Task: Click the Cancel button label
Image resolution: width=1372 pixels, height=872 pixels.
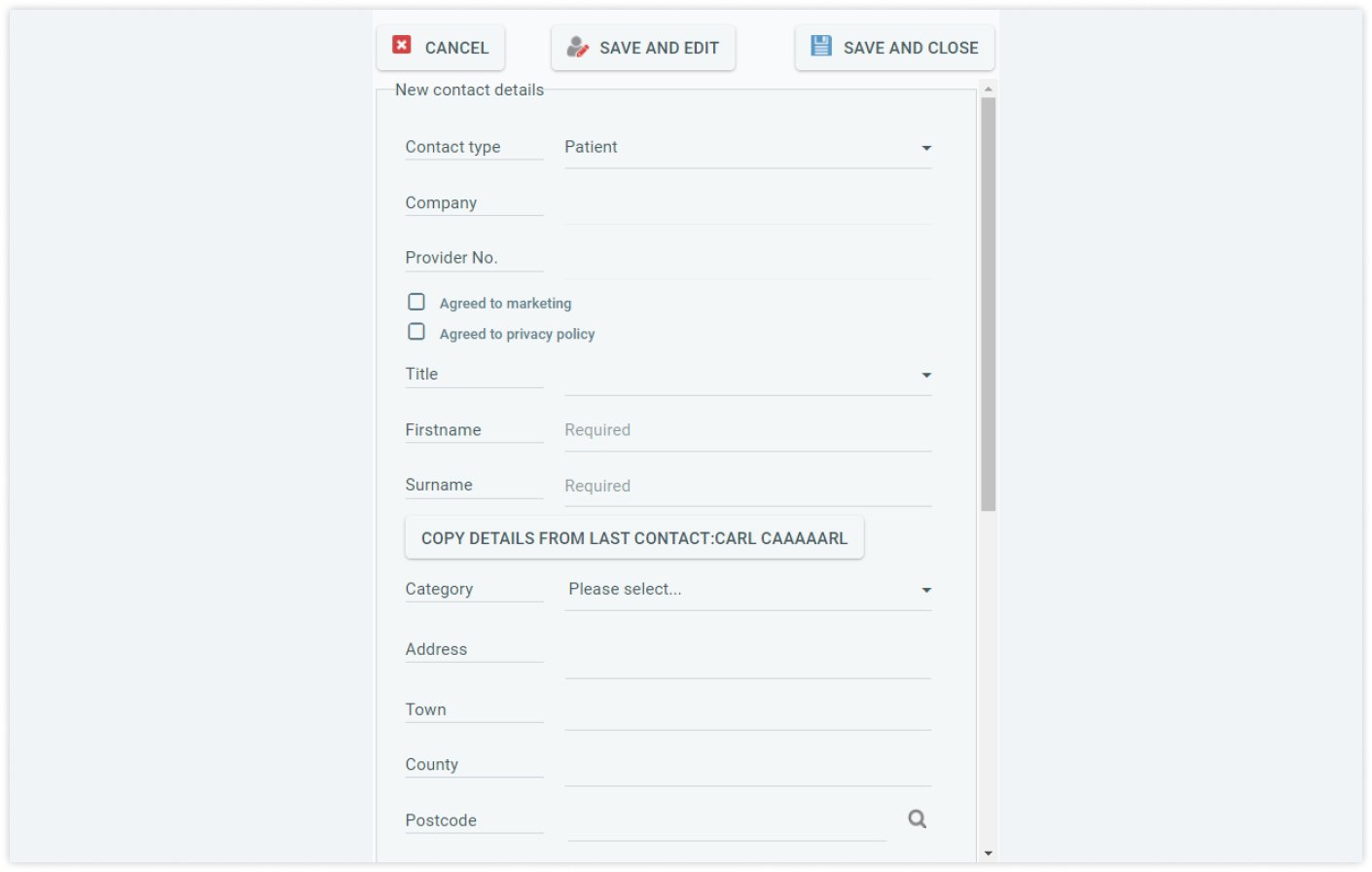Action: point(456,48)
